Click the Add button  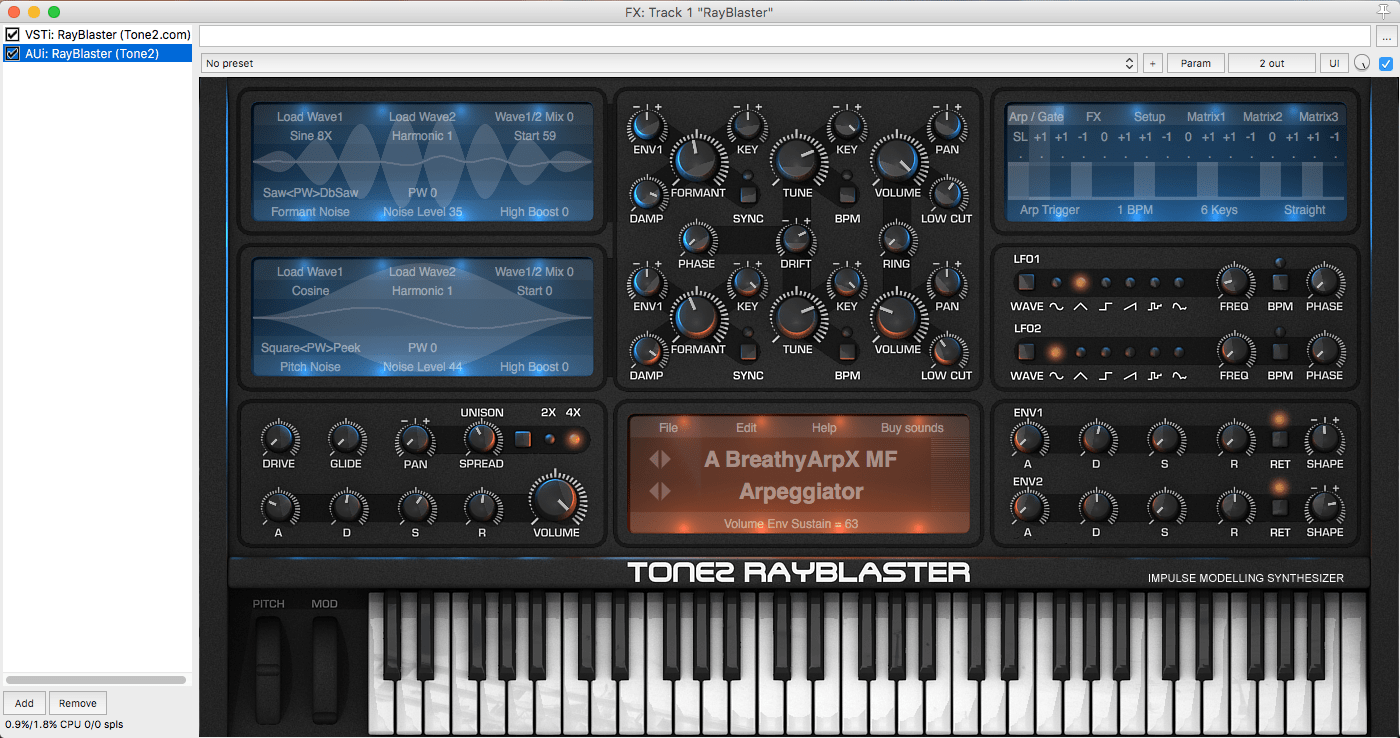24,703
